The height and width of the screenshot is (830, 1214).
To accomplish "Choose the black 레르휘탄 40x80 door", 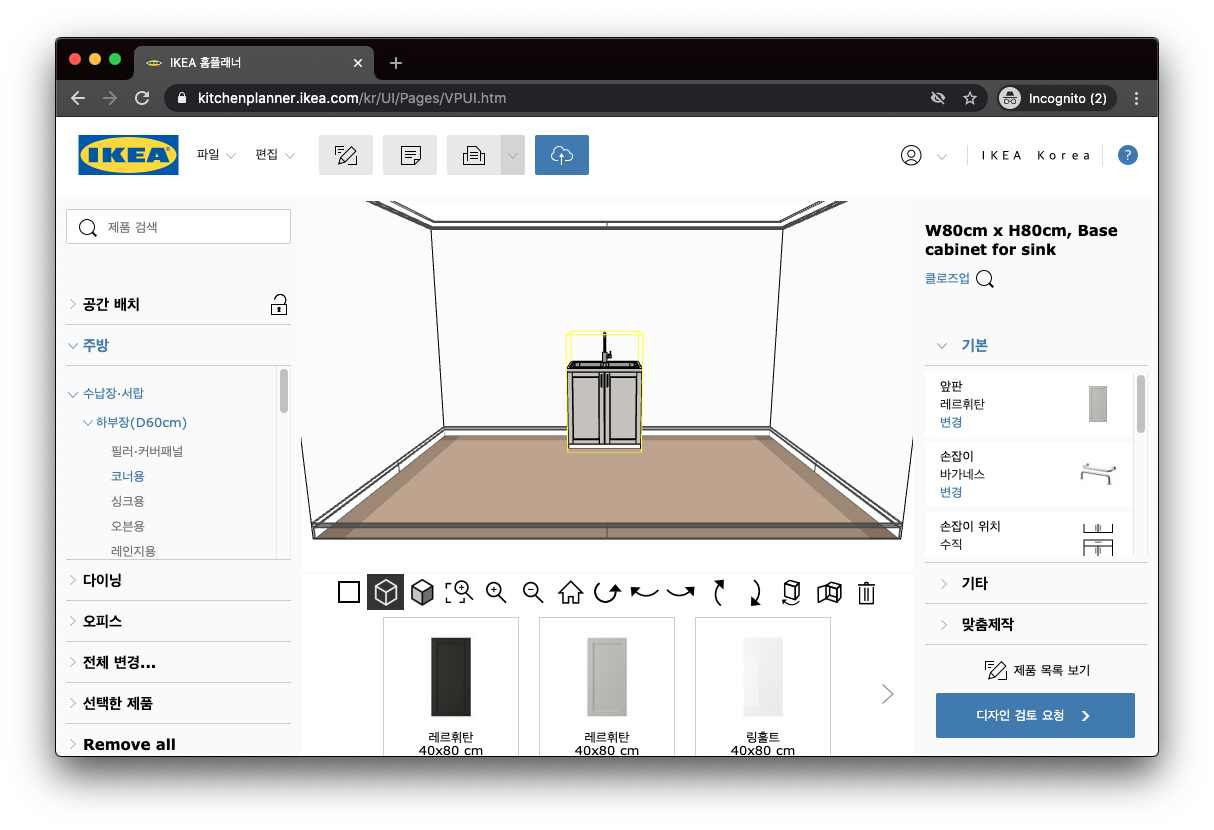I will coord(451,686).
